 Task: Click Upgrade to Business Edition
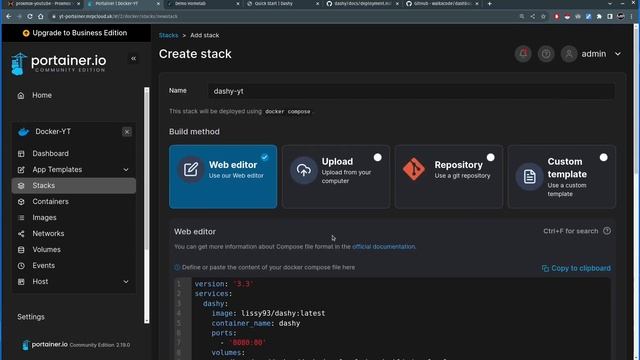75,33
